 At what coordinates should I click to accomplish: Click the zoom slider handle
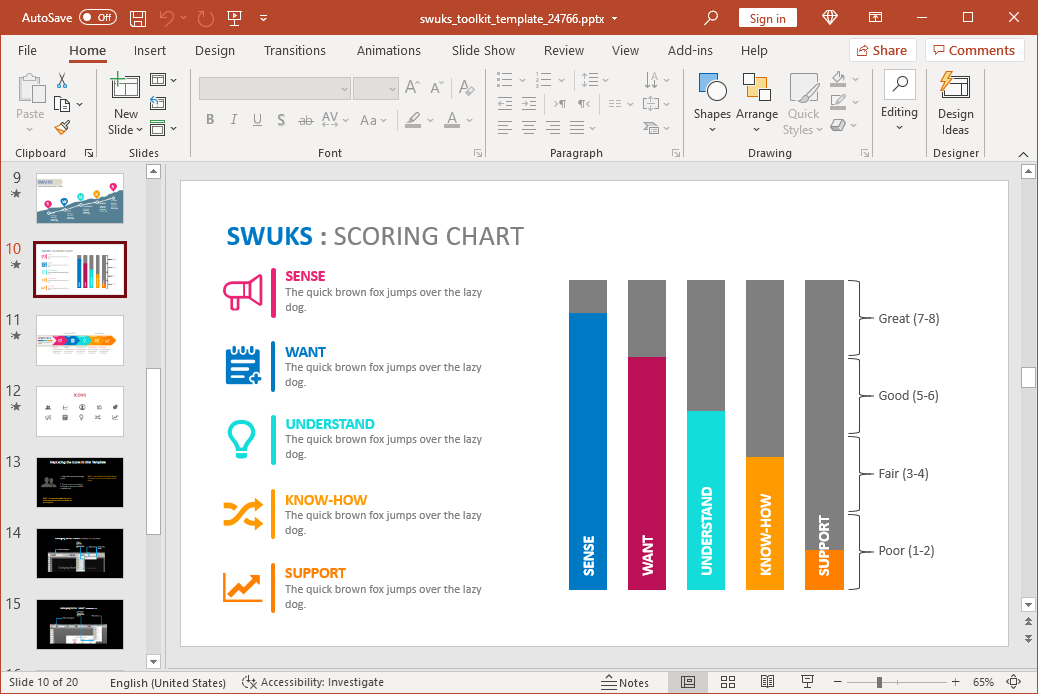coord(879,682)
